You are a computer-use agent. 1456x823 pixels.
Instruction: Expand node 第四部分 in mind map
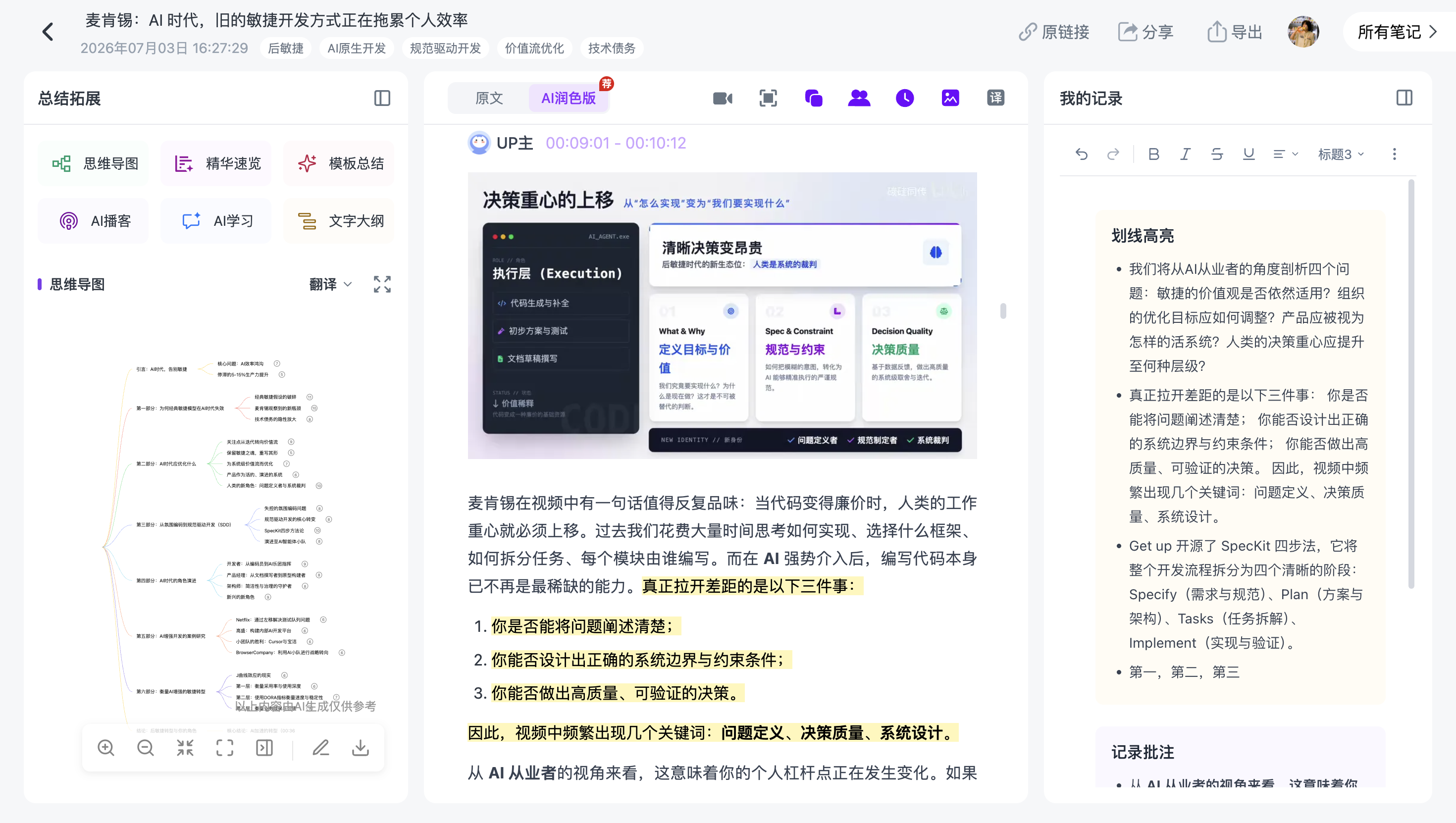click(165, 580)
